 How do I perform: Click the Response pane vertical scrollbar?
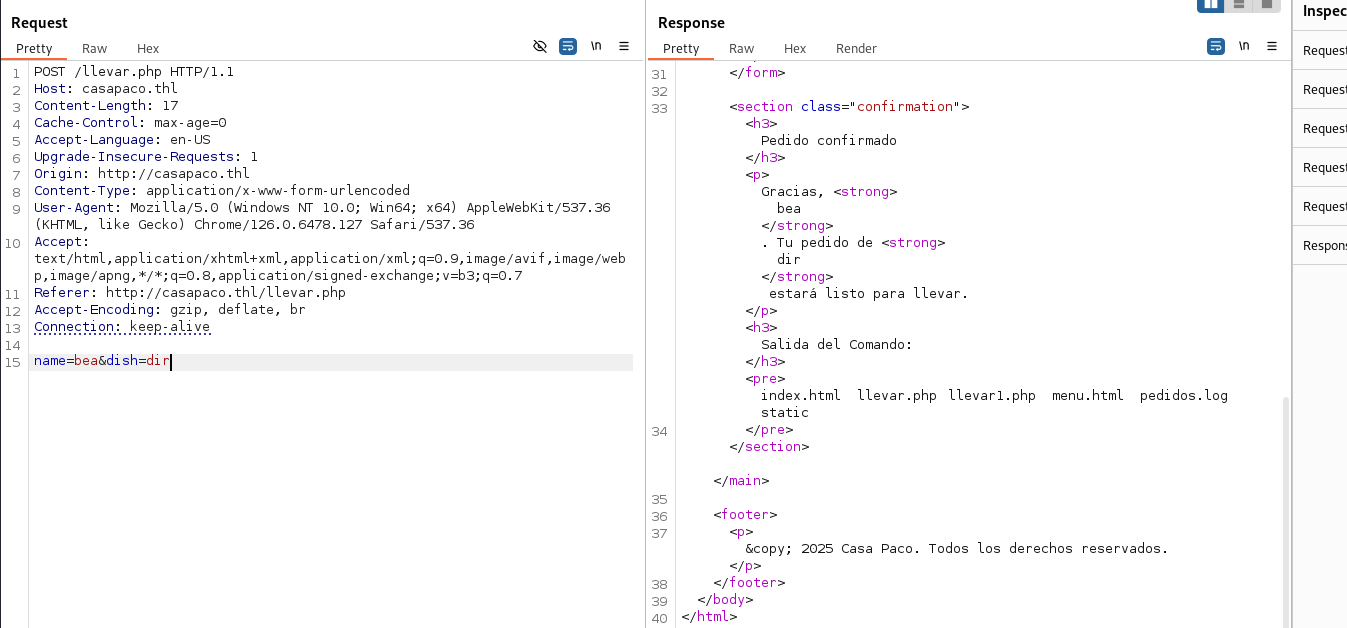click(1285, 500)
